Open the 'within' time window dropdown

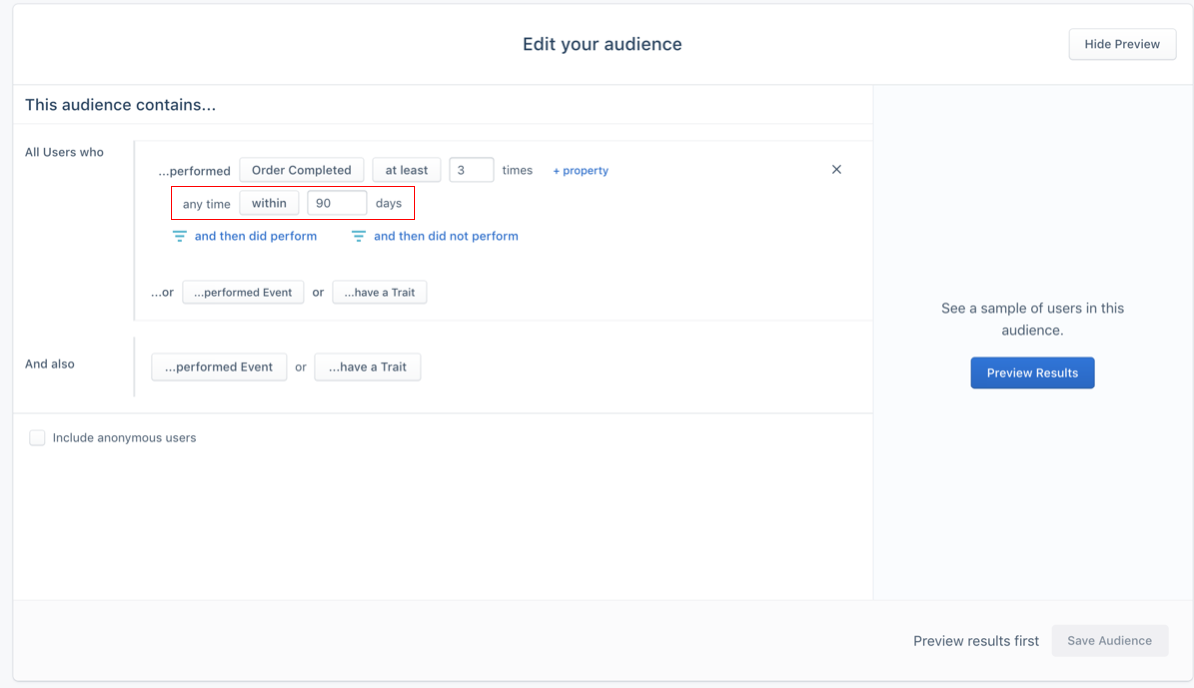269,203
